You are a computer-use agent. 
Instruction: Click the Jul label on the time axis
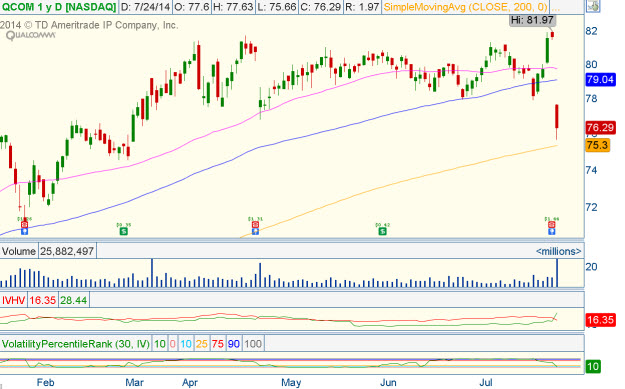coord(486,383)
